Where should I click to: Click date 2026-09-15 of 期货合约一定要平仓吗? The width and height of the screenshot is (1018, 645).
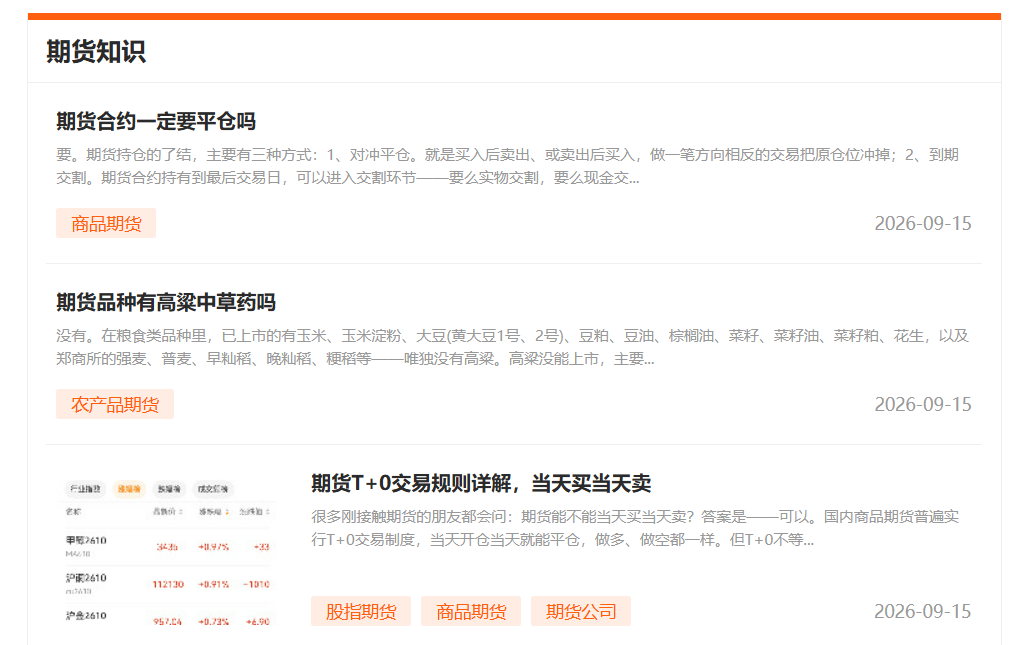(923, 223)
